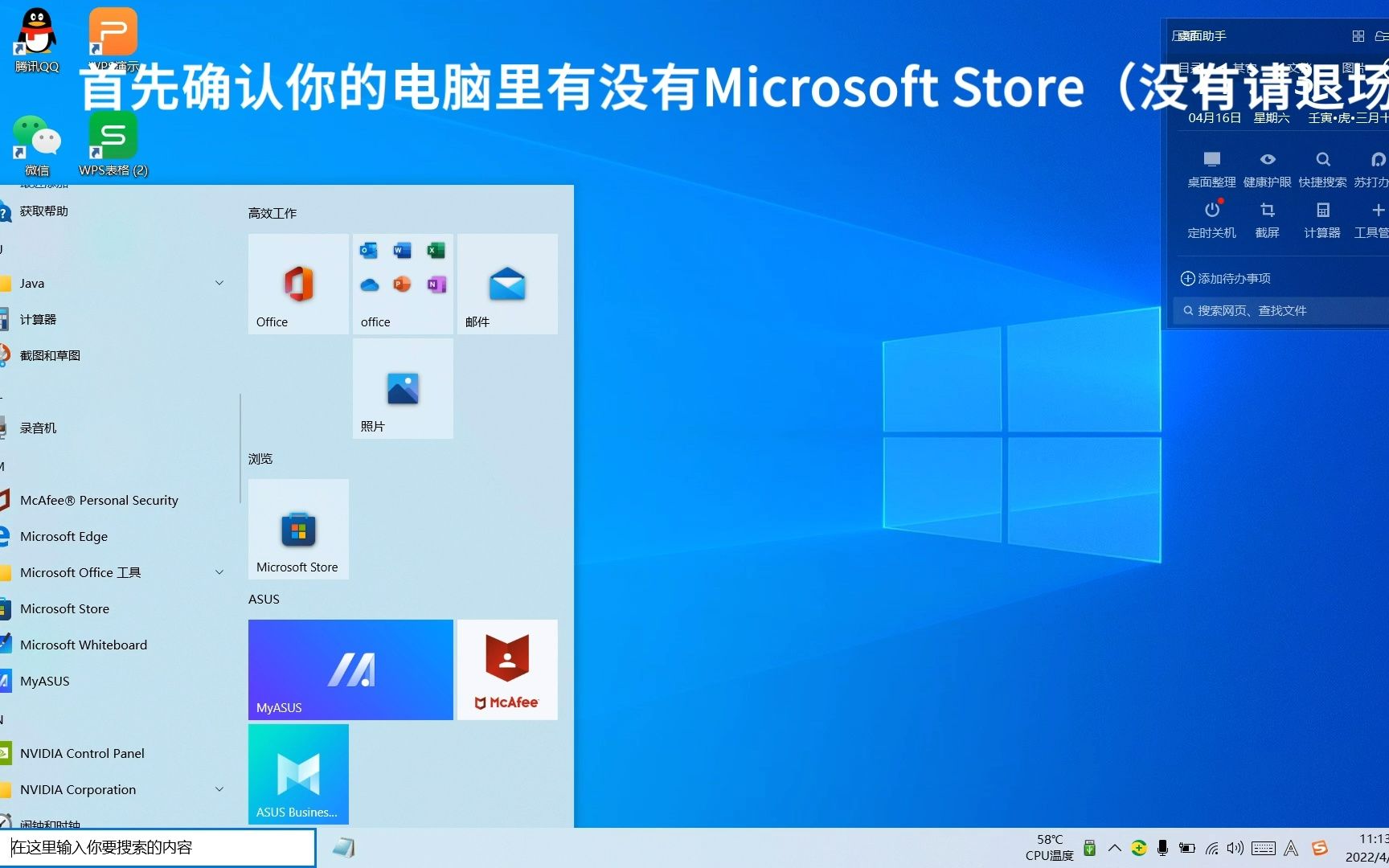
Task: Open the MyASUS wide tile
Action: pos(350,669)
